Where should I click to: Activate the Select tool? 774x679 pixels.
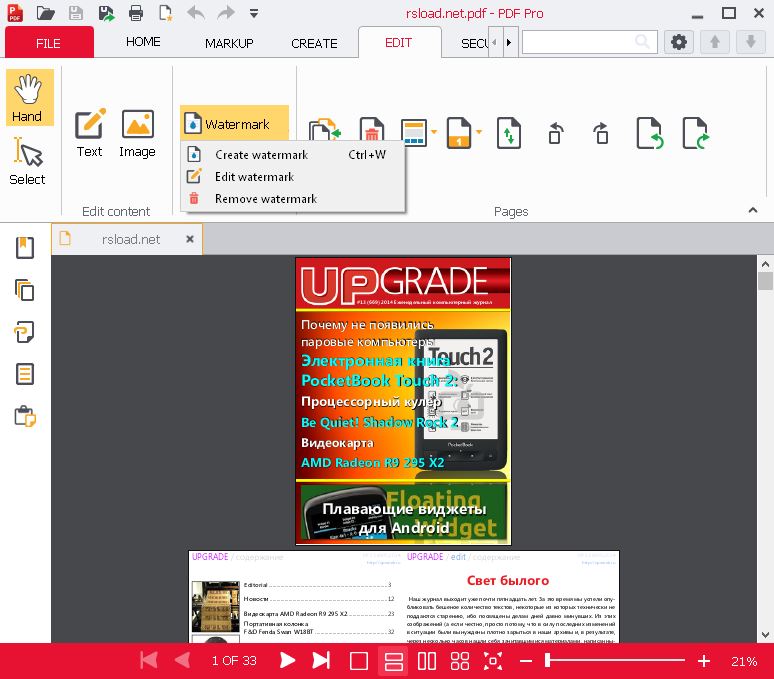(28, 162)
